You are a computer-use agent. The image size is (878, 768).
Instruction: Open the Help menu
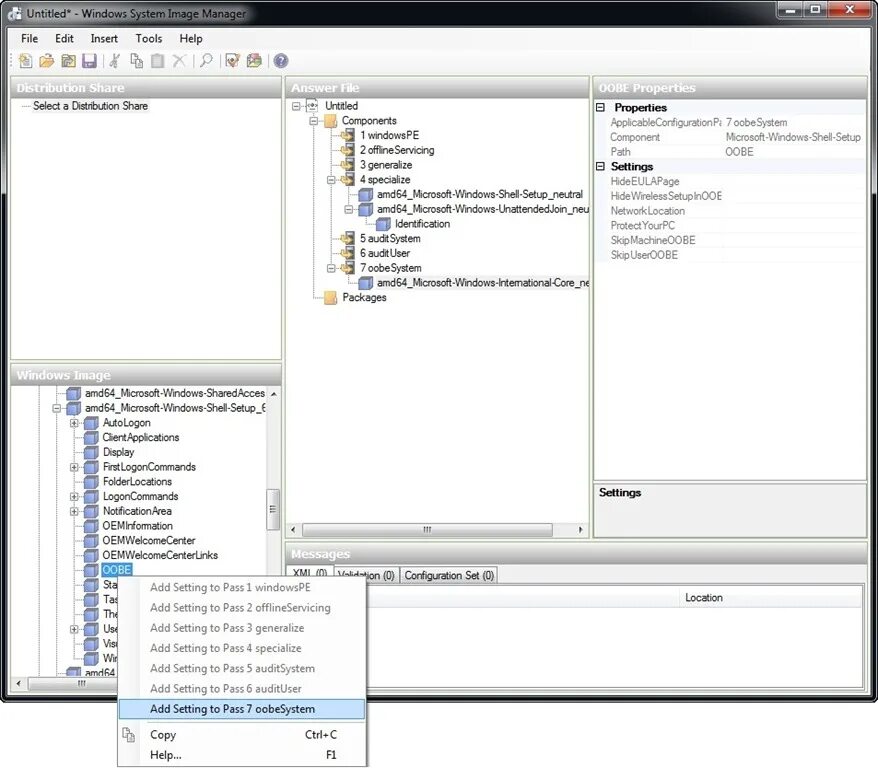pos(191,39)
